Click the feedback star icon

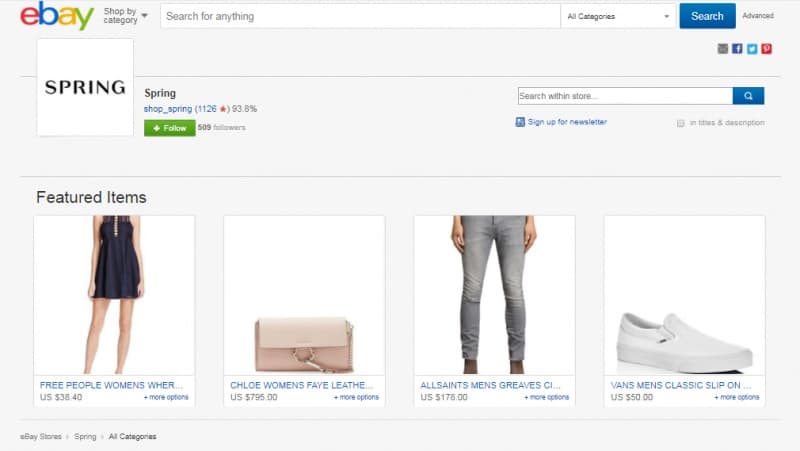coord(223,109)
